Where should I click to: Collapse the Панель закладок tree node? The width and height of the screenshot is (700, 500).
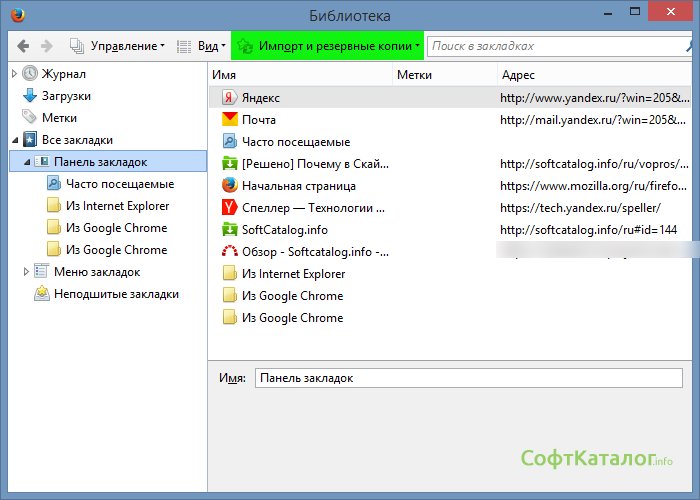27,162
